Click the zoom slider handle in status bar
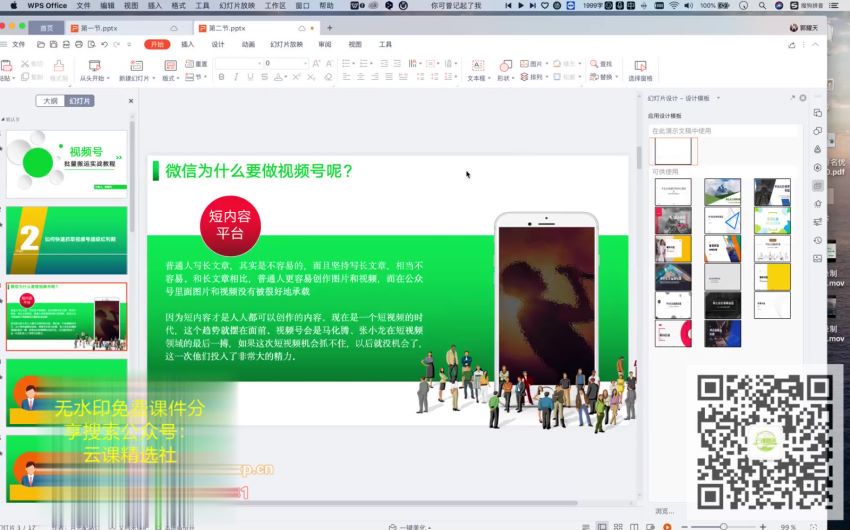The image size is (850, 530). coord(724,526)
